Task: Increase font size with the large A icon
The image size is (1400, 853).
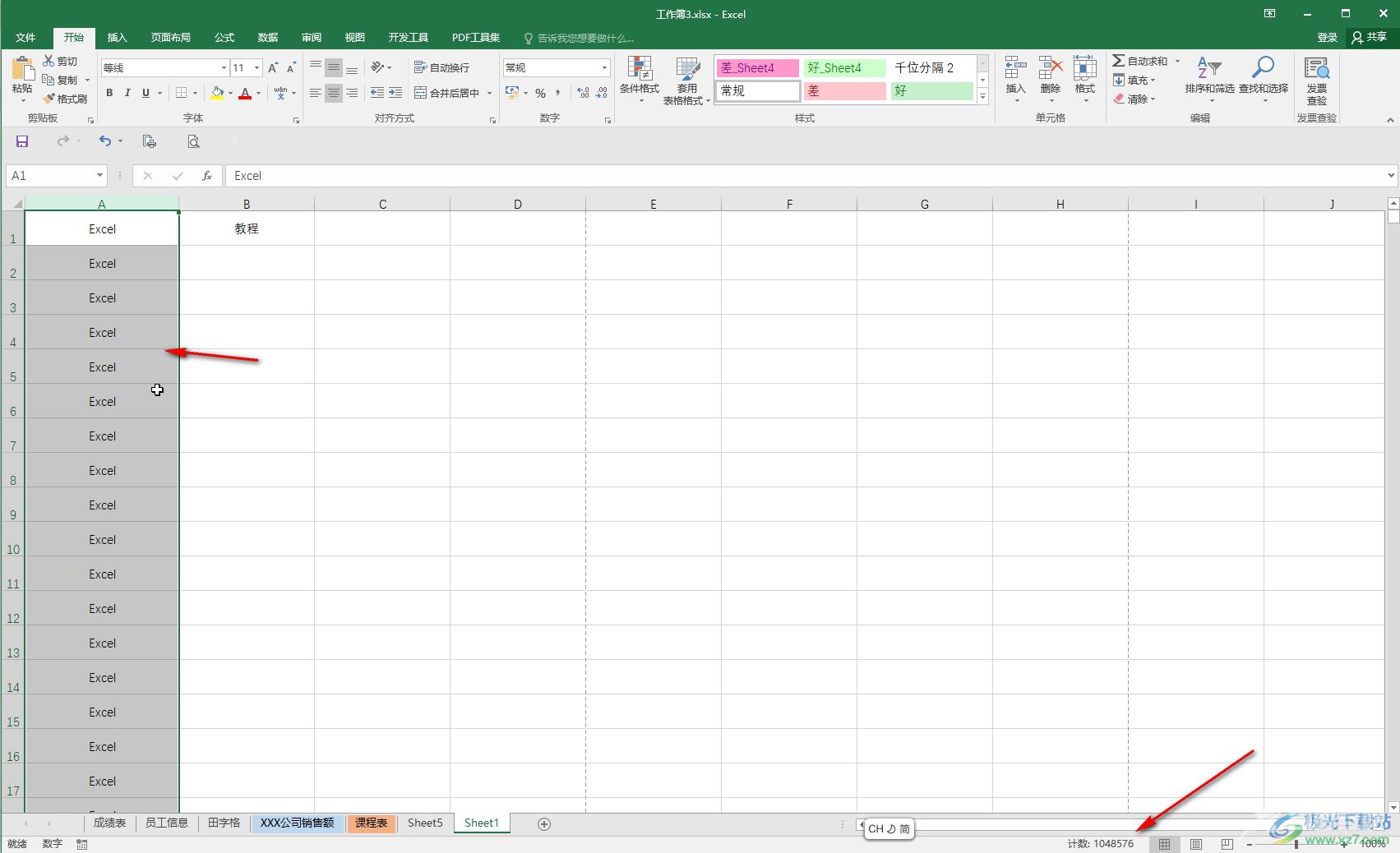Action: tap(273, 67)
